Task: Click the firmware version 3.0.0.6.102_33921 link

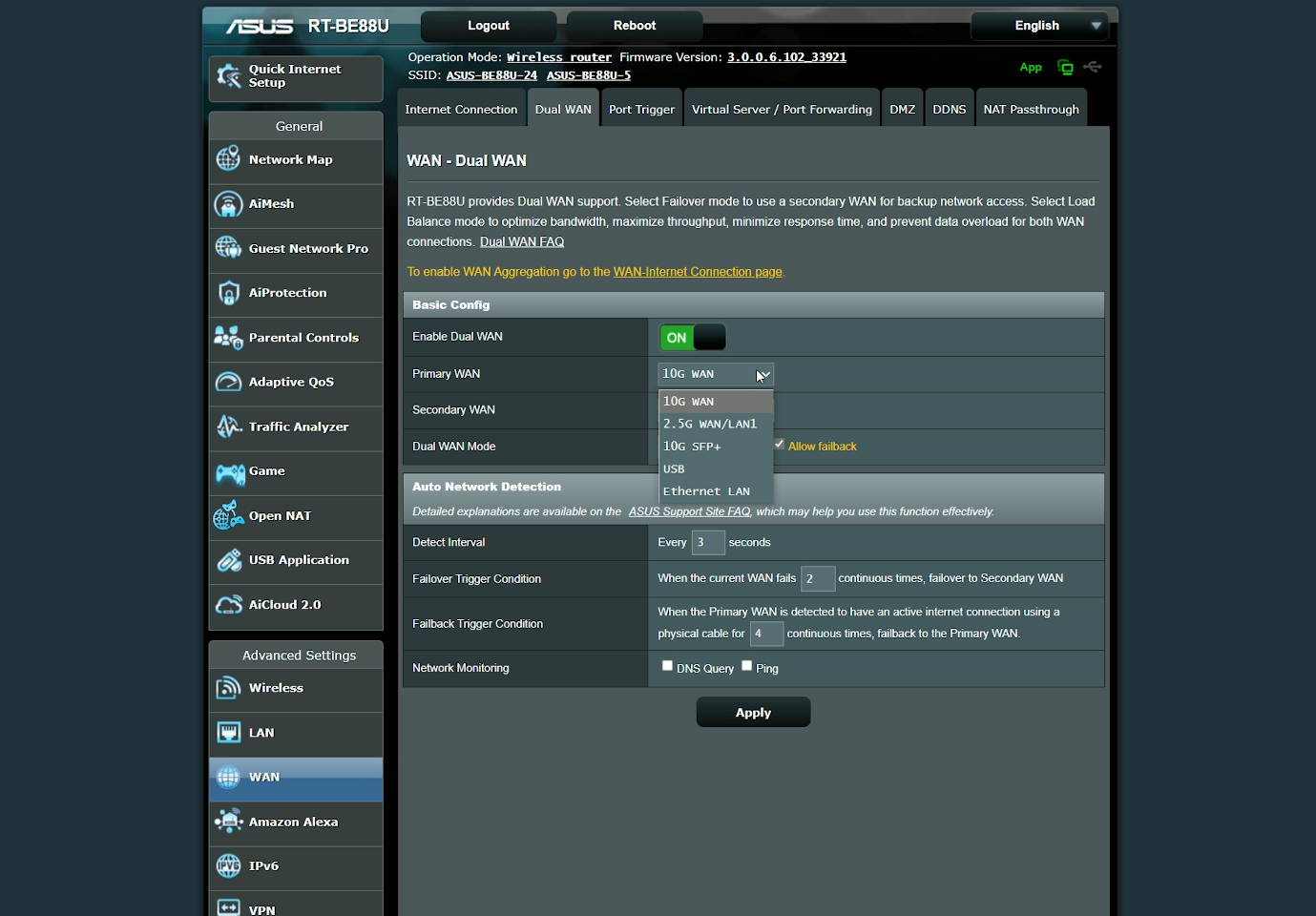Action: (786, 57)
